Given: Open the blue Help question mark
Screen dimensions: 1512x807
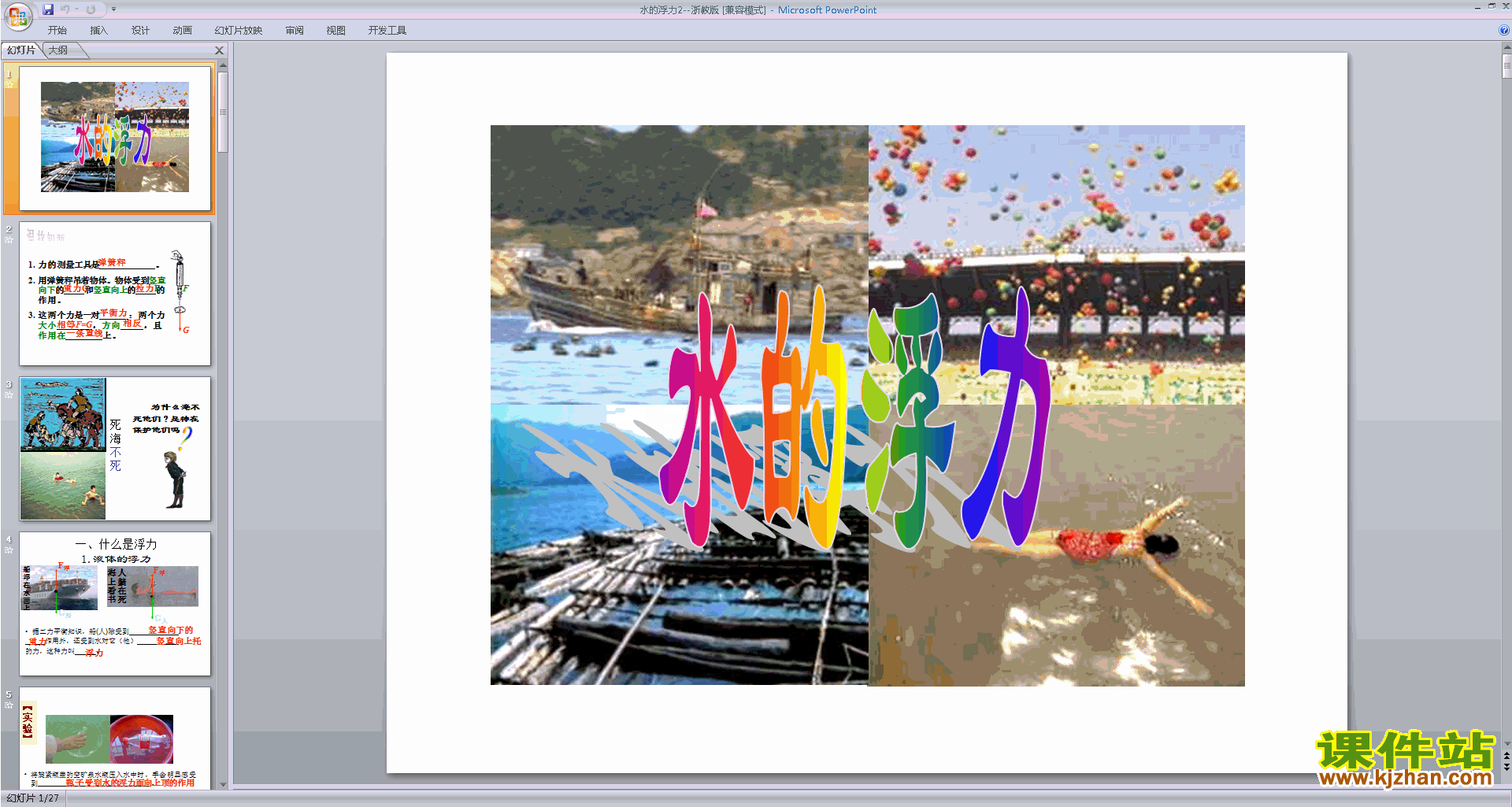Looking at the screenshot, I should click(1503, 30).
